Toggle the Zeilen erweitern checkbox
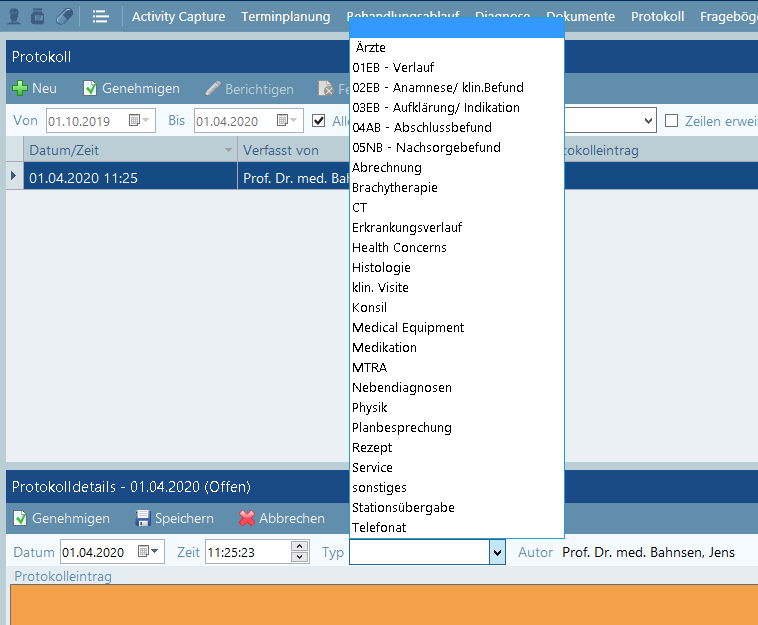758x625 pixels. (x=673, y=121)
